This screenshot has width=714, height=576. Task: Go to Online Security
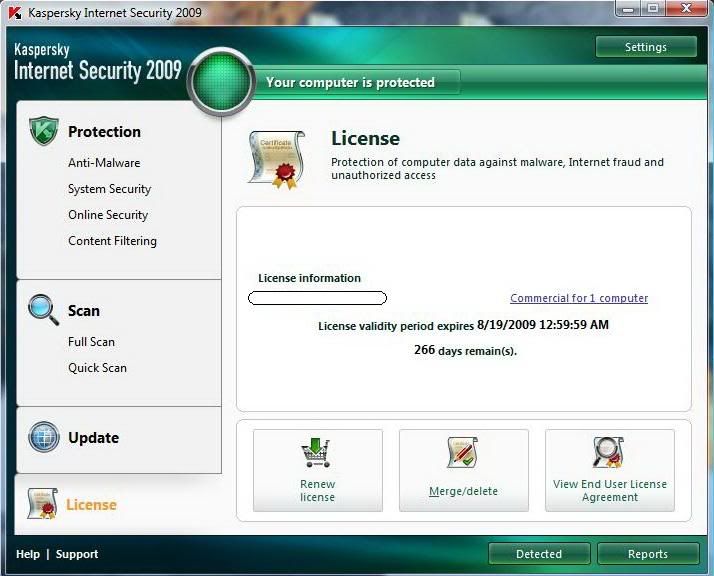coord(108,215)
